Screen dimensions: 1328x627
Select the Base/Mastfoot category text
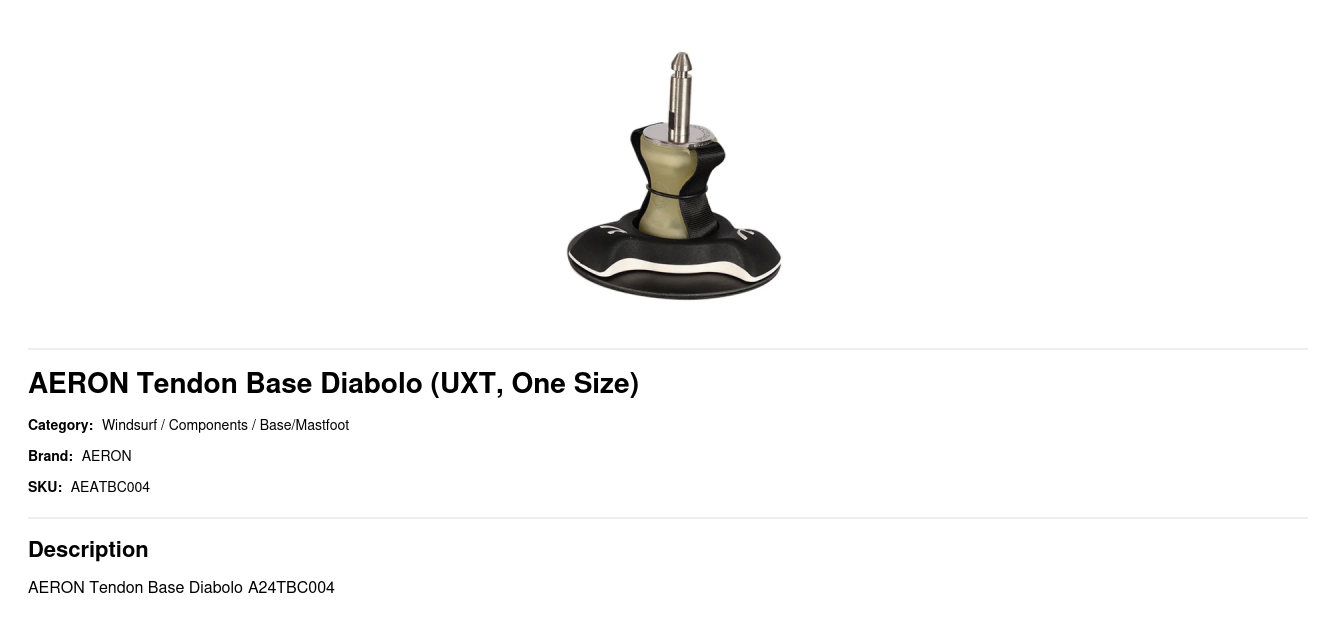304,425
